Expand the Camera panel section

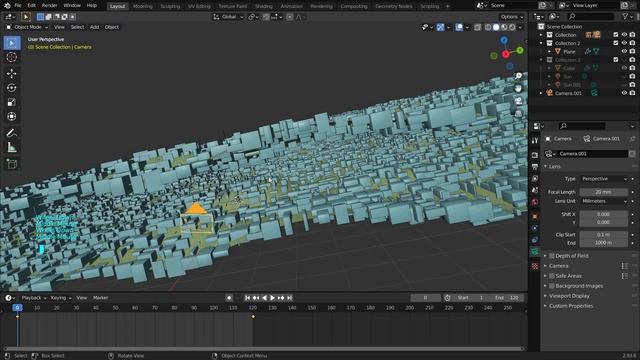(558, 266)
